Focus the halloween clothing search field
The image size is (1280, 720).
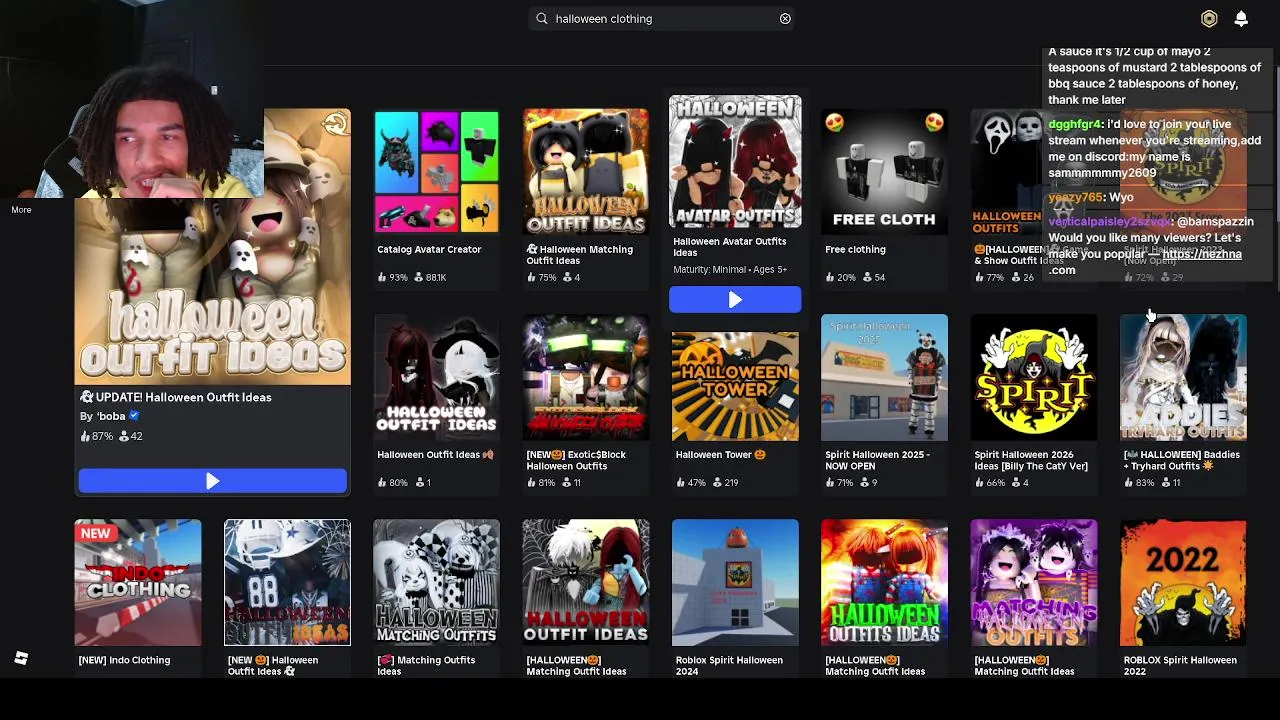(x=662, y=18)
